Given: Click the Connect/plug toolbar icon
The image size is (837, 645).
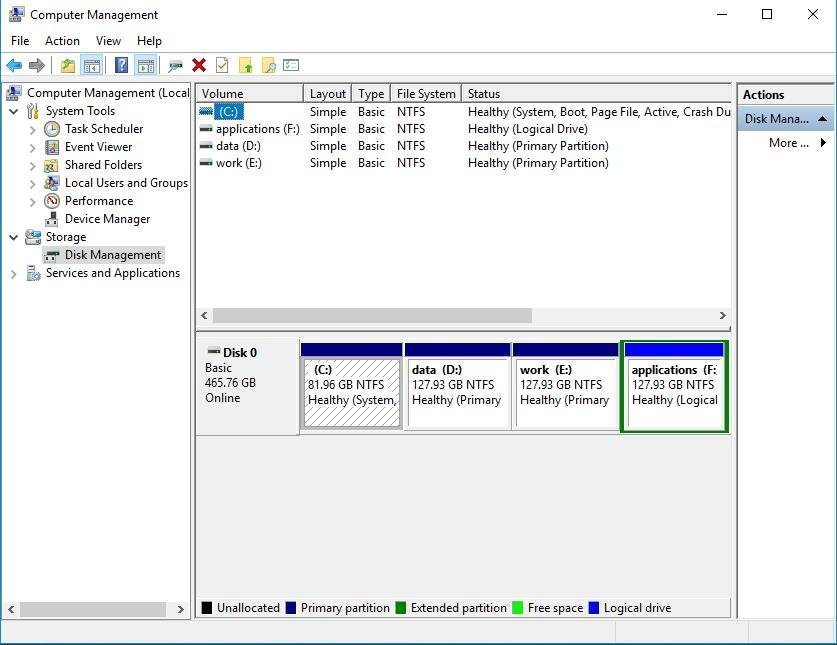Looking at the screenshot, I should (175, 66).
